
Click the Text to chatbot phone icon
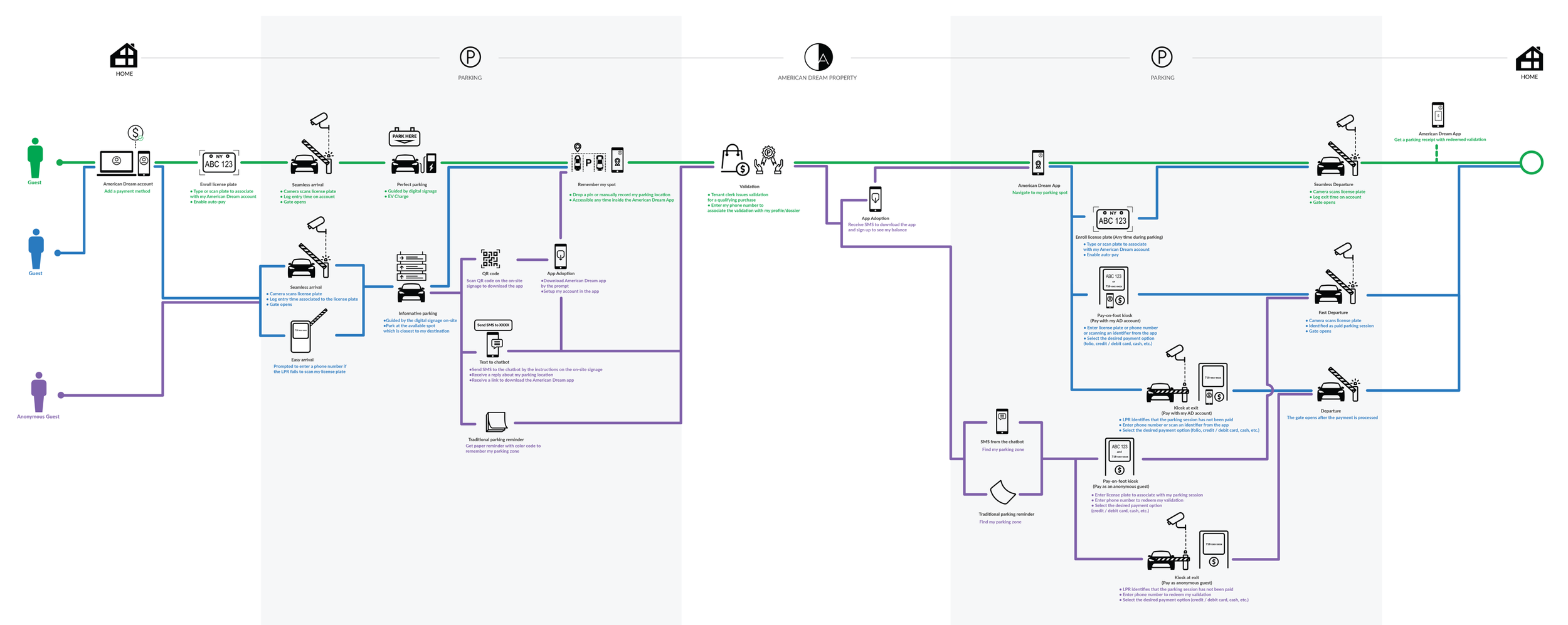pyautogui.click(x=495, y=345)
